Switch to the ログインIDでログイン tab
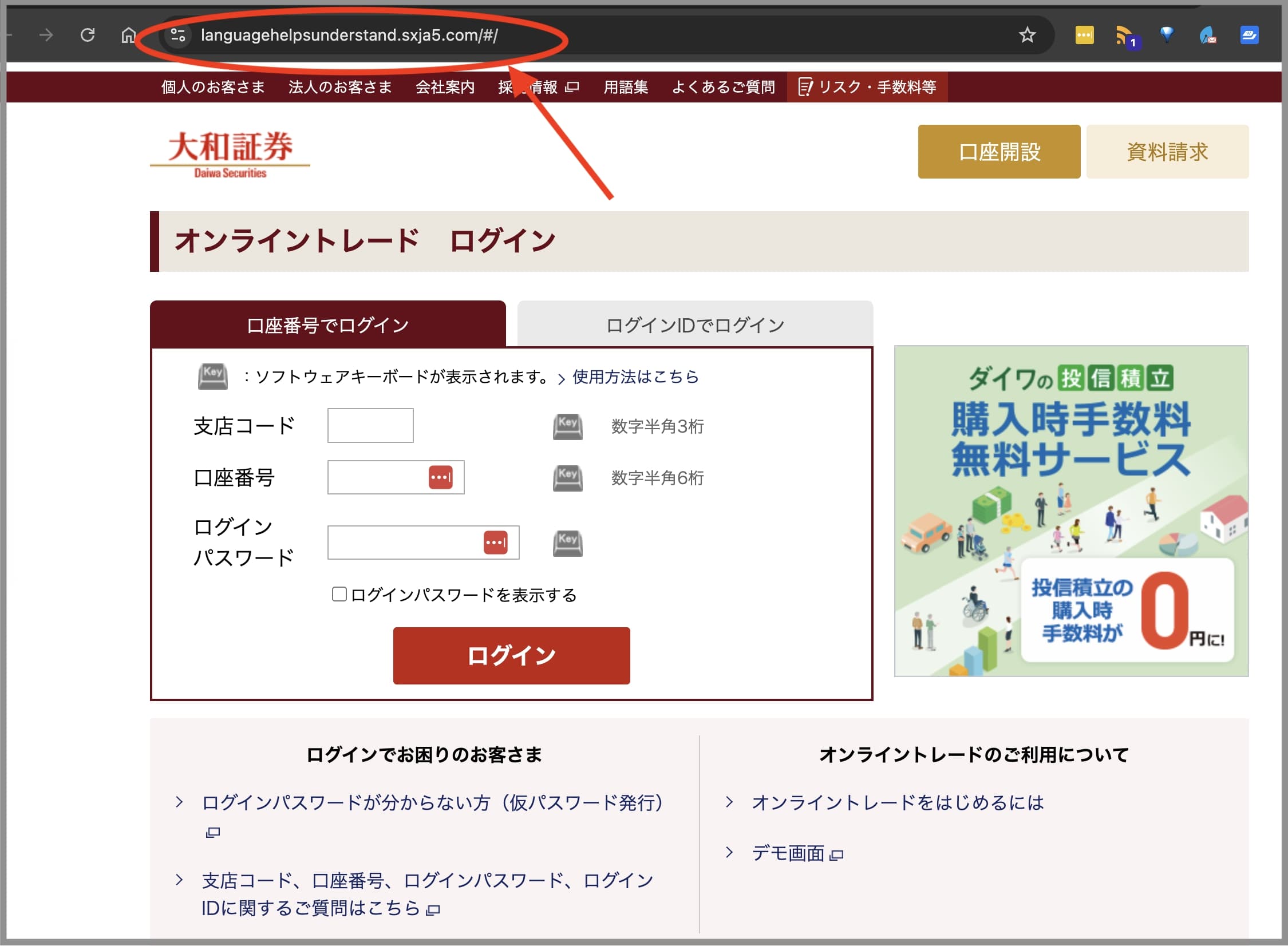This screenshot has height=946, width=1288. click(x=695, y=324)
